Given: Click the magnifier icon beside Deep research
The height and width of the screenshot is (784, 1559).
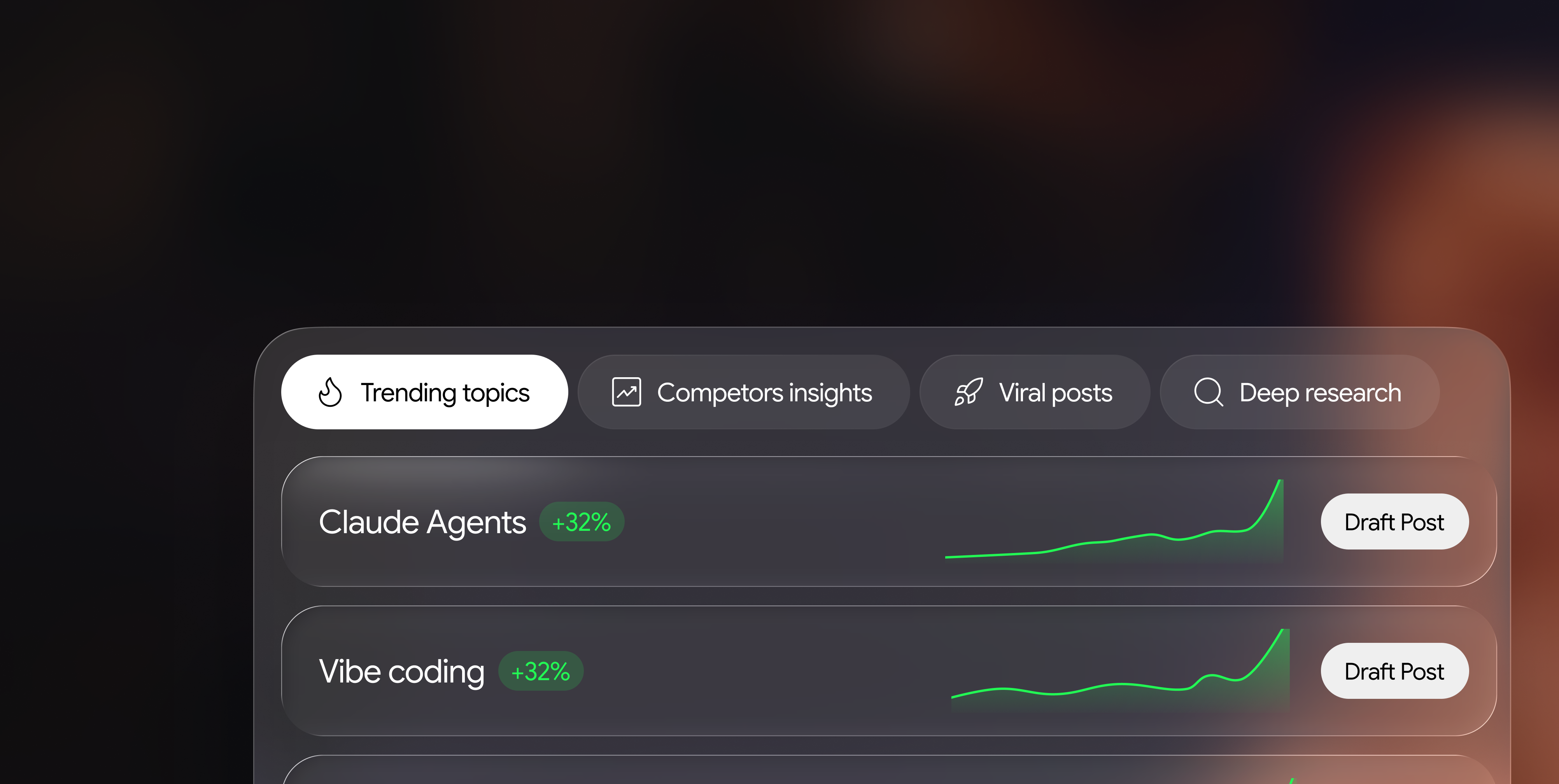Looking at the screenshot, I should click(1209, 392).
